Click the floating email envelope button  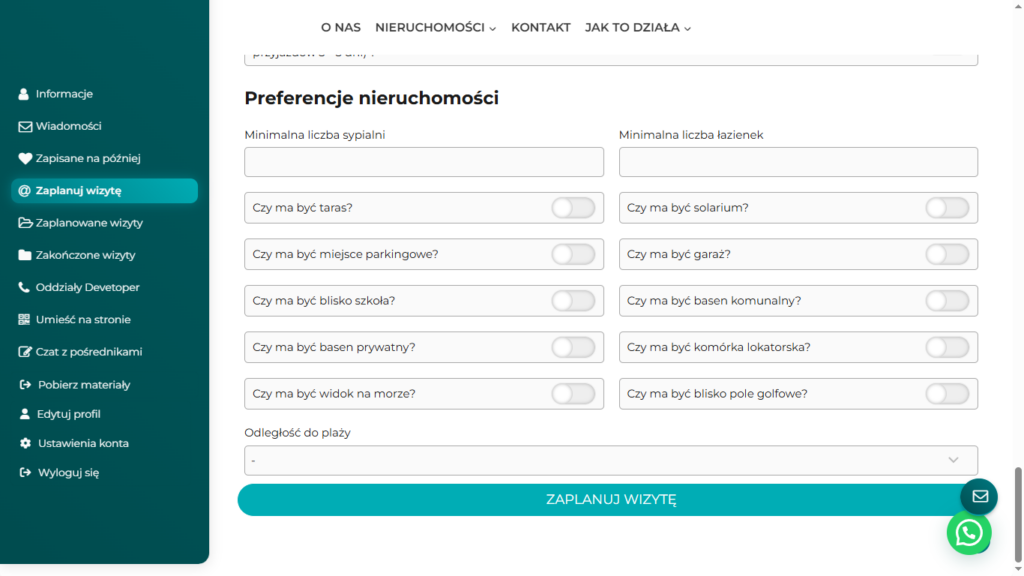(x=979, y=496)
